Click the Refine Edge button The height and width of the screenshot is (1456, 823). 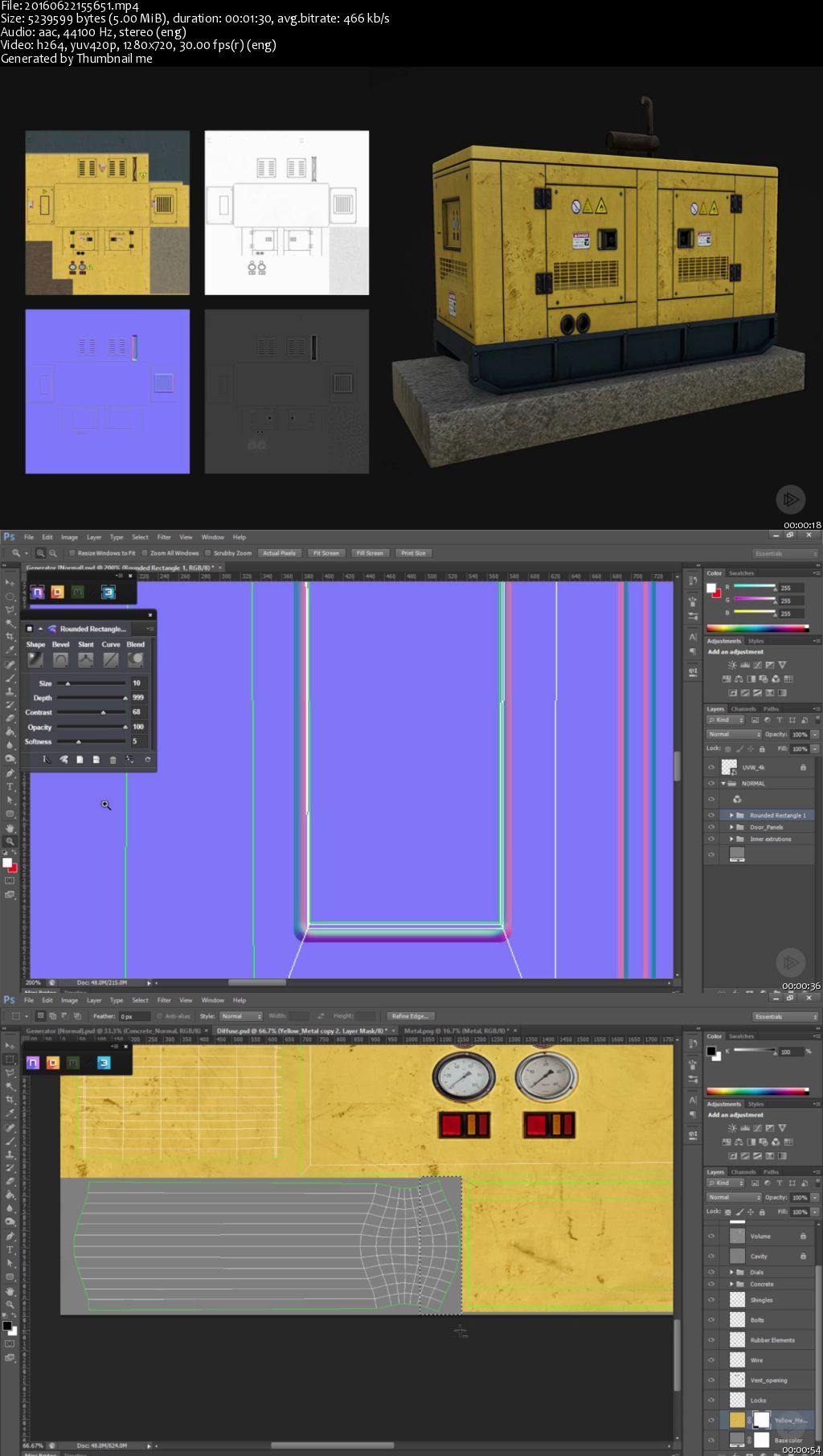pyautogui.click(x=410, y=1016)
